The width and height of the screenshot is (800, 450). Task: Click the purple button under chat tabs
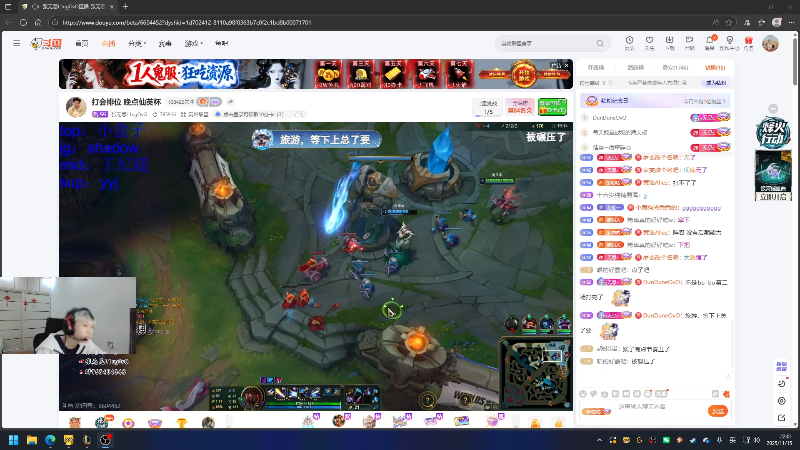coord(715,83)
